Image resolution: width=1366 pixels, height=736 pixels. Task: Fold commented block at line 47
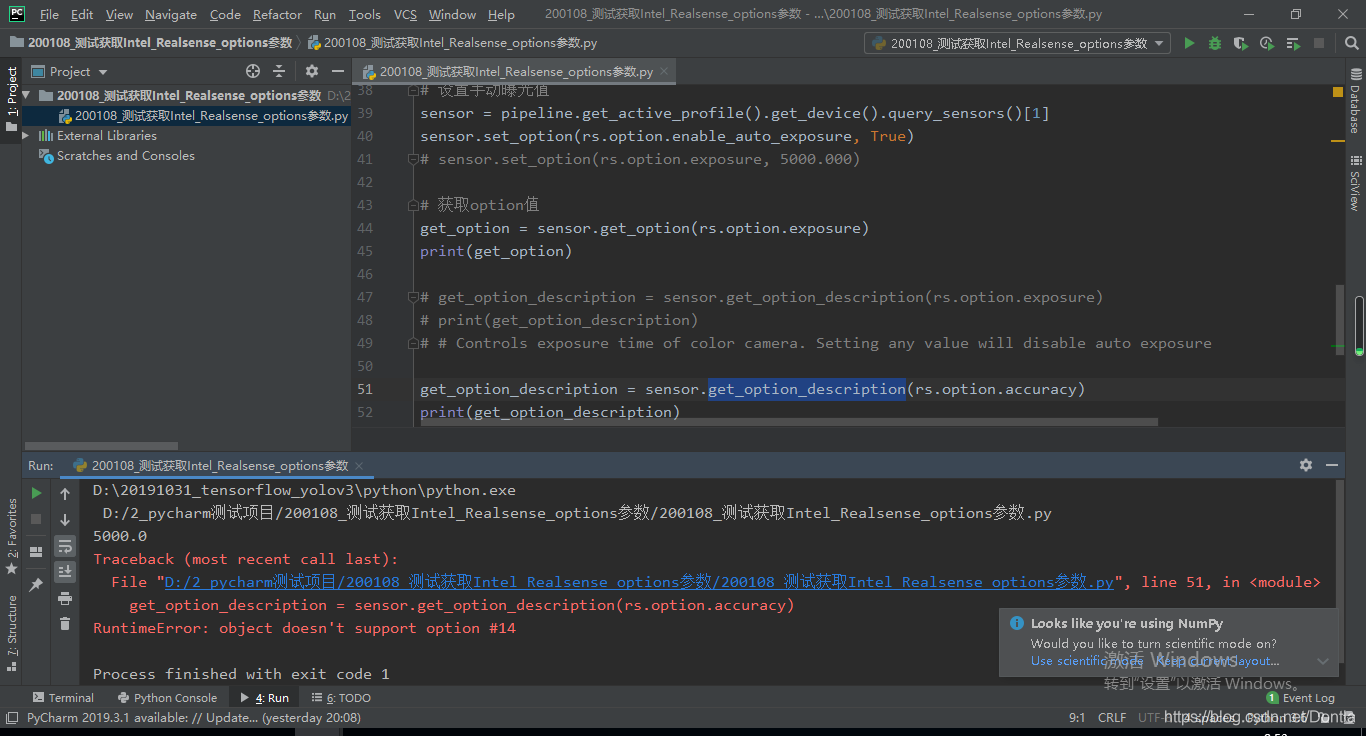point(412,297)
